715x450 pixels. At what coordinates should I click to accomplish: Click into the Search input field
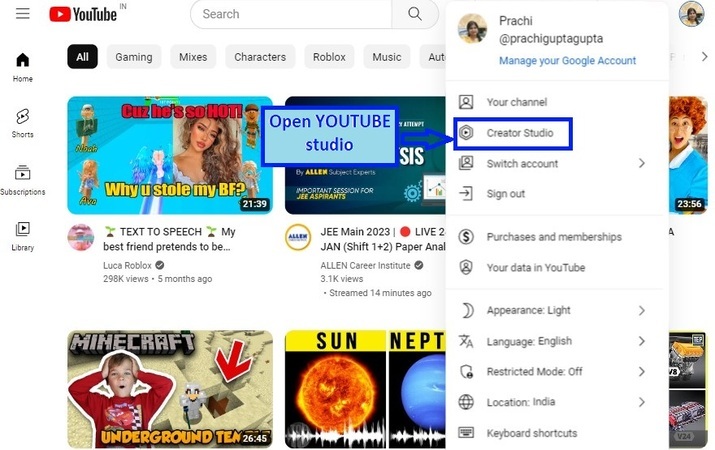291,14
